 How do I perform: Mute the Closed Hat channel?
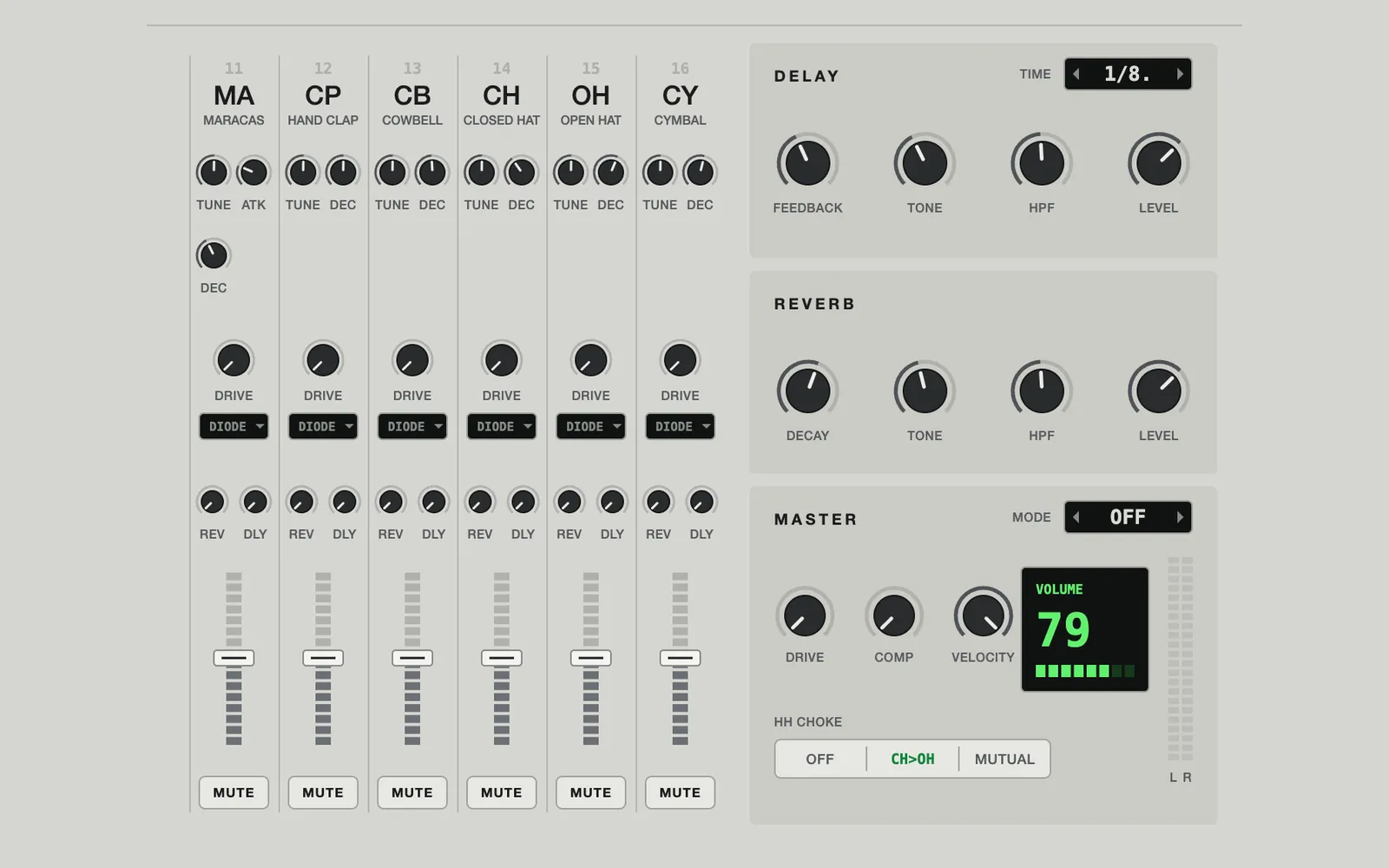(502, 792)
